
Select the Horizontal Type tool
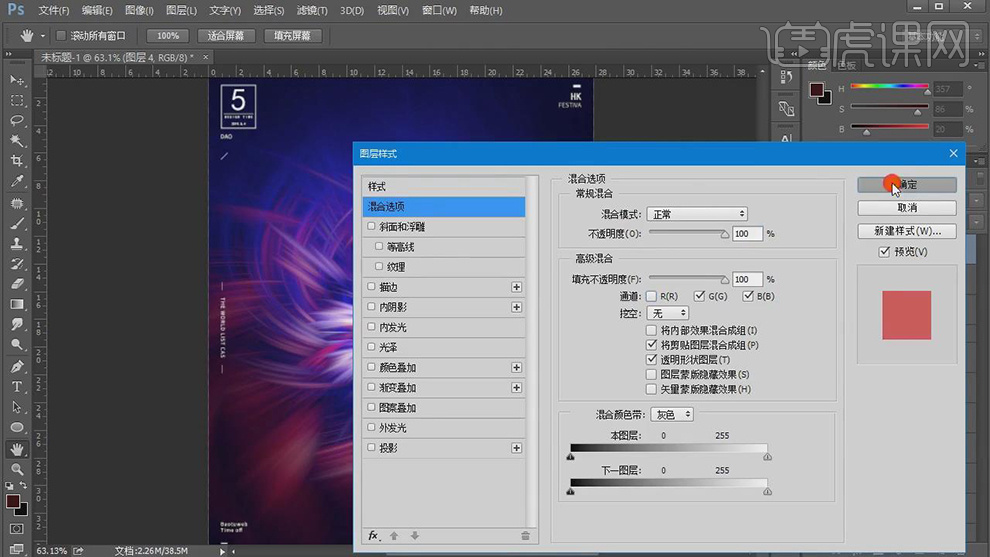click(17, 387)
